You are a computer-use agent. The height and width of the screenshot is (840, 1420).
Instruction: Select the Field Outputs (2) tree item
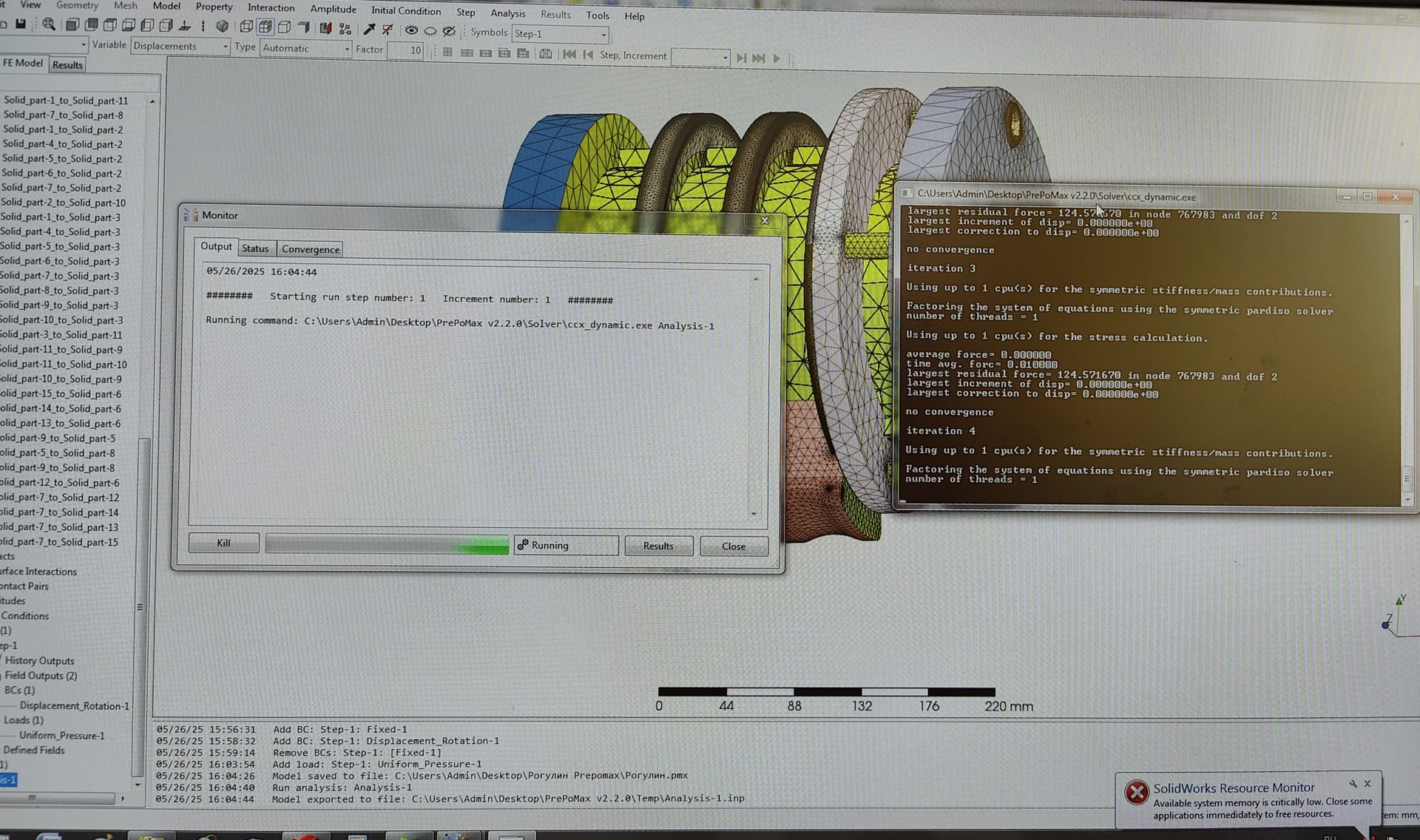41,675
